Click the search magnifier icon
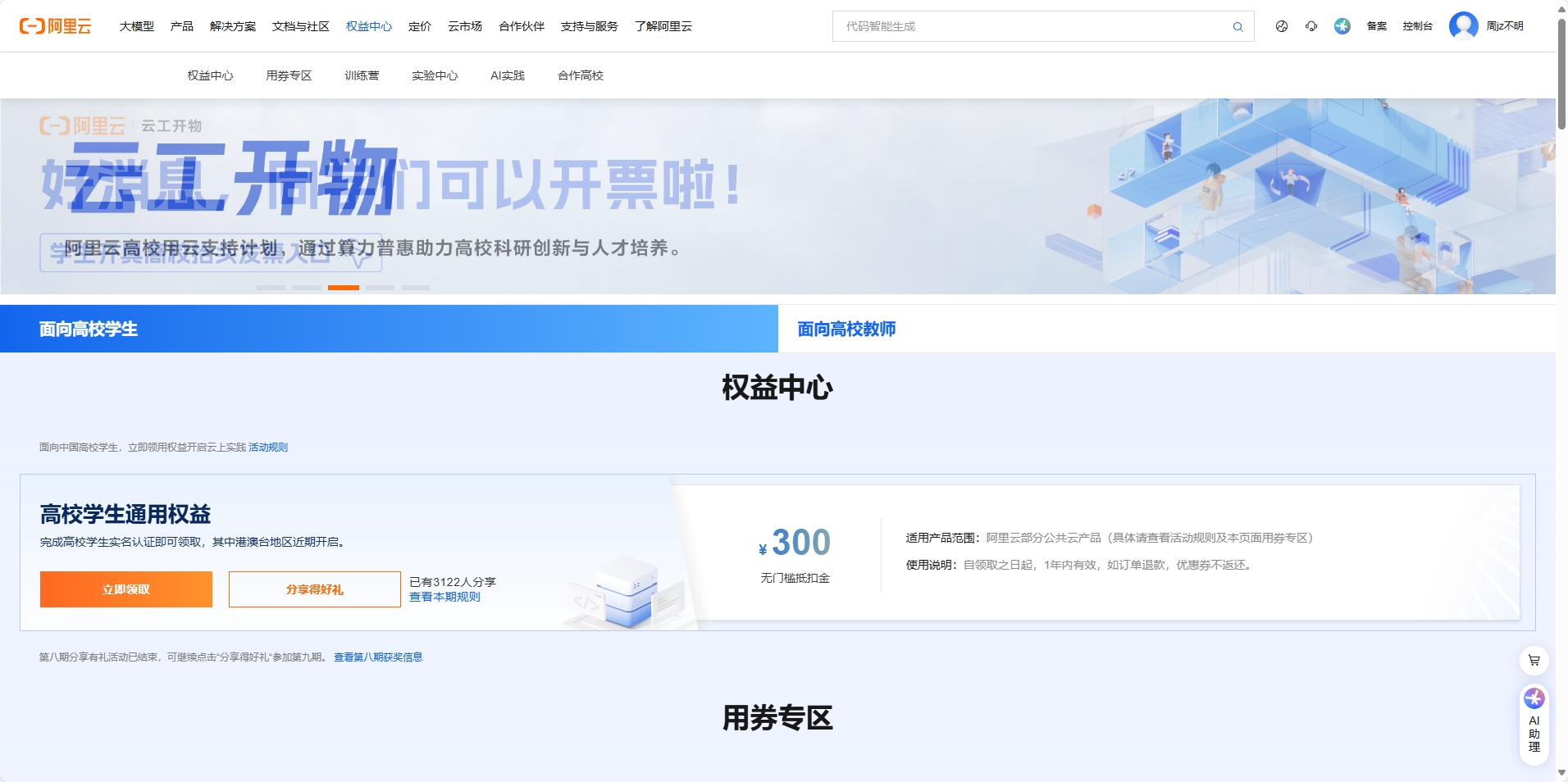1568x782 pixels. pyautogui.click(x=1238, y=27)
